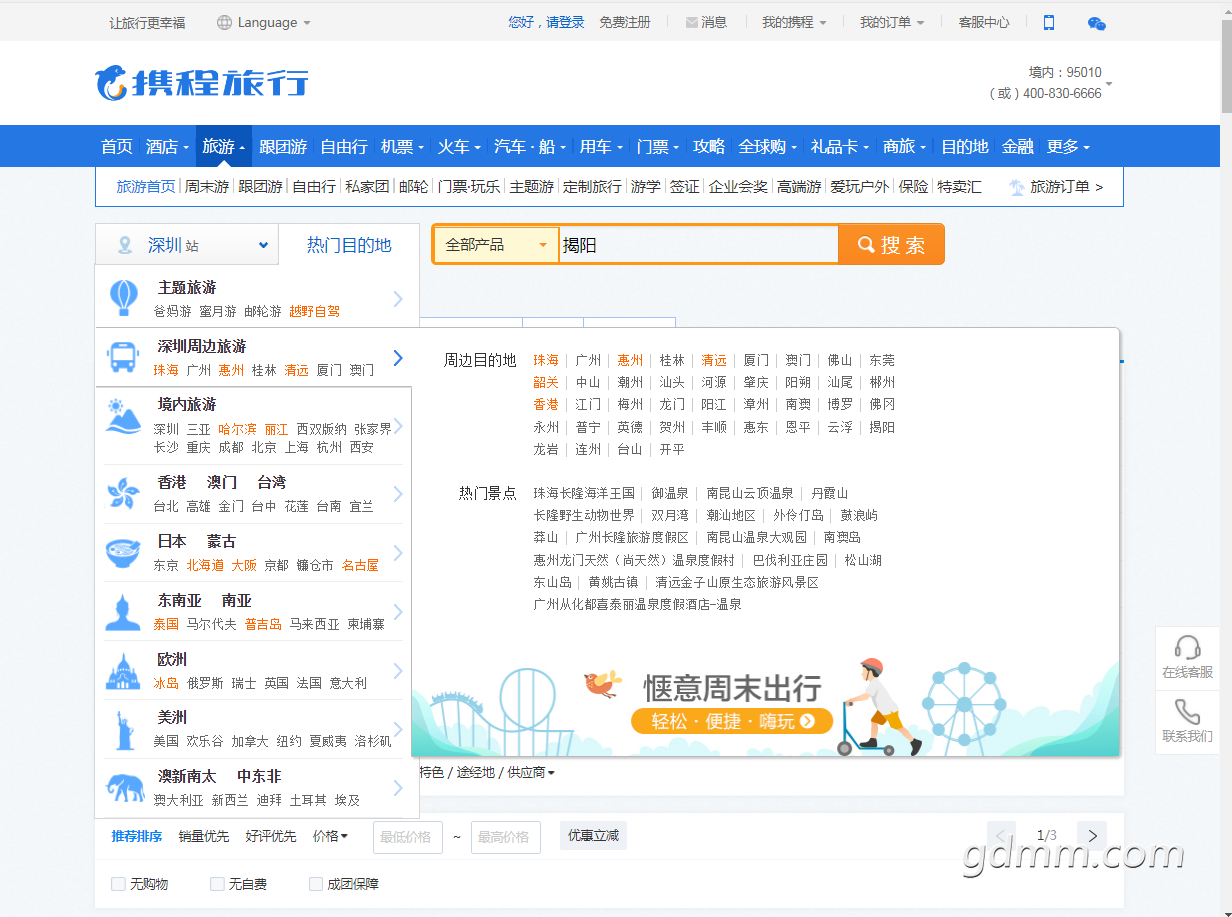Expand the 欧洲 category chevron
The width and height of the screenshot is (1232, 917).
[x=398, y=670]
